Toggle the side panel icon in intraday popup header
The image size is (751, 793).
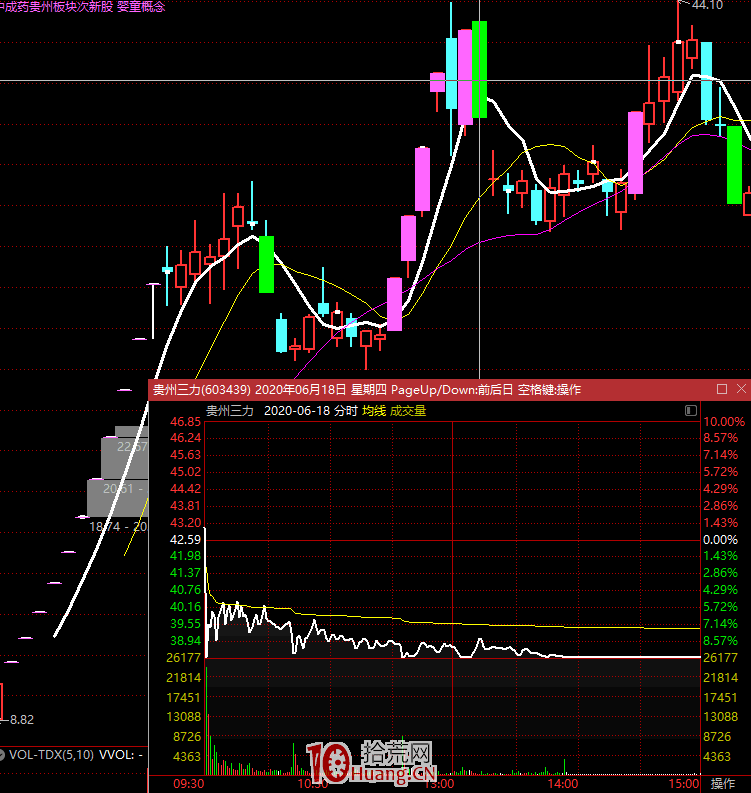[691, 410]
